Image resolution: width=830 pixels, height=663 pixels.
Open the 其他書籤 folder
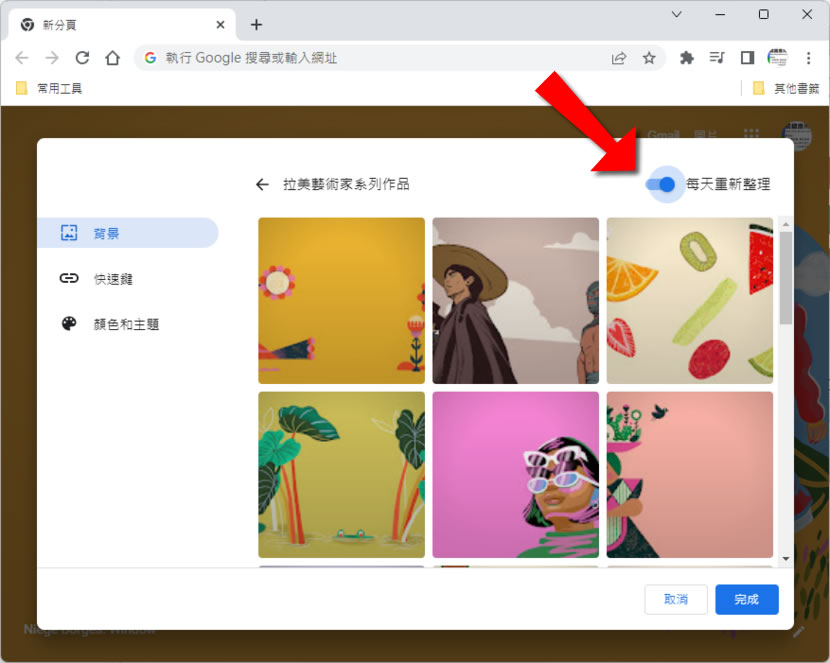click(786, 88)
